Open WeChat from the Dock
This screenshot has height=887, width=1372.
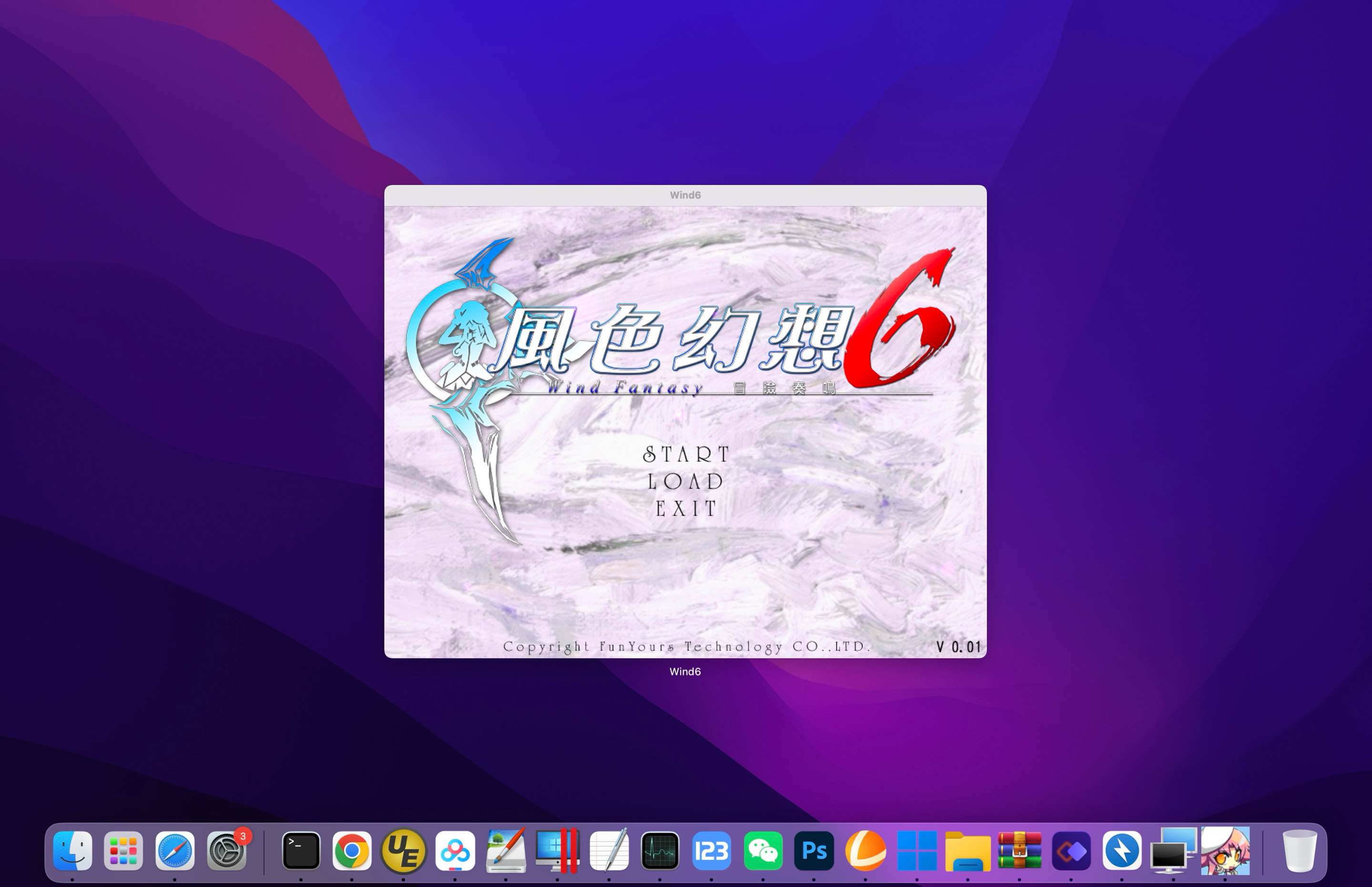click(x=763, y=851)
